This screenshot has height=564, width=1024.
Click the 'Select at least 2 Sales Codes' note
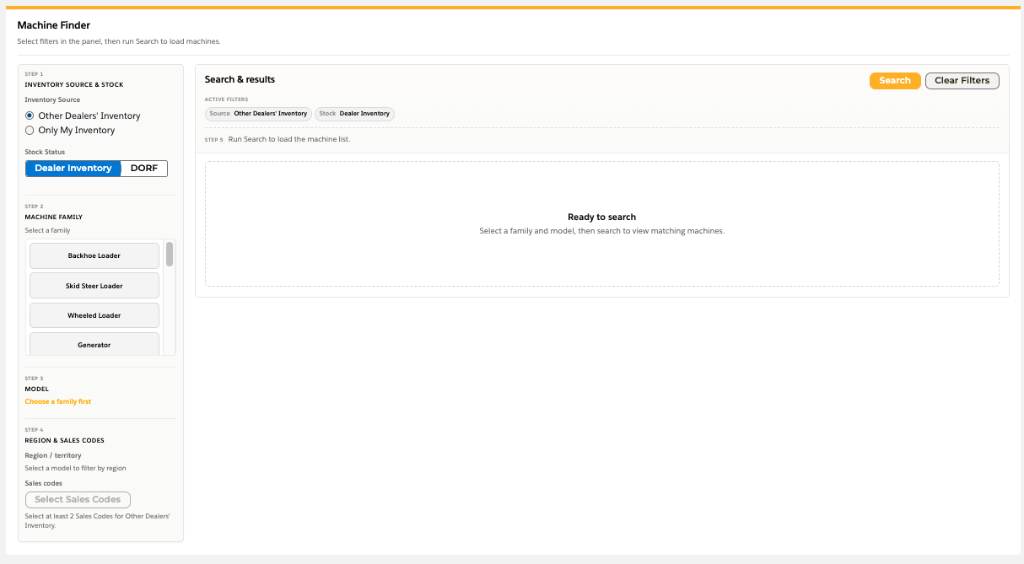(97, 520)
